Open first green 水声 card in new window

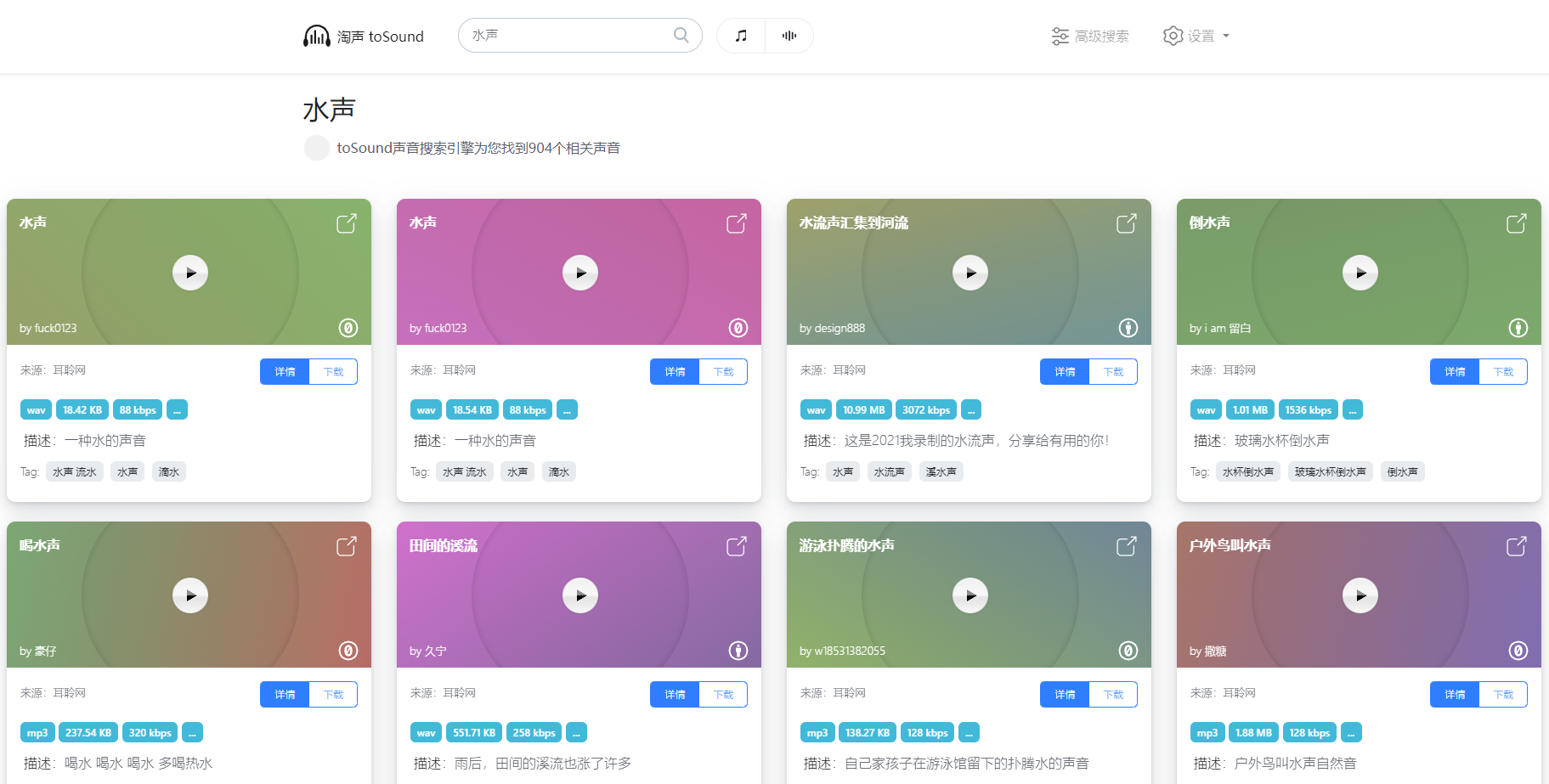[347, 223]
